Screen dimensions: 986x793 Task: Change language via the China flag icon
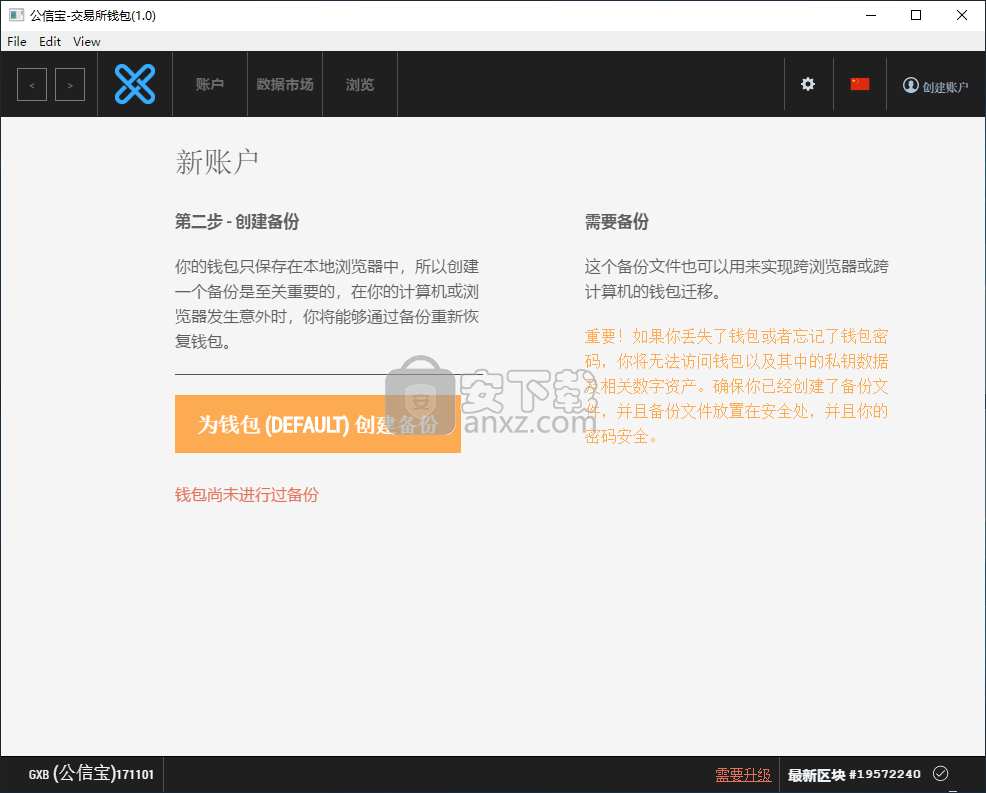click(860, 84)
